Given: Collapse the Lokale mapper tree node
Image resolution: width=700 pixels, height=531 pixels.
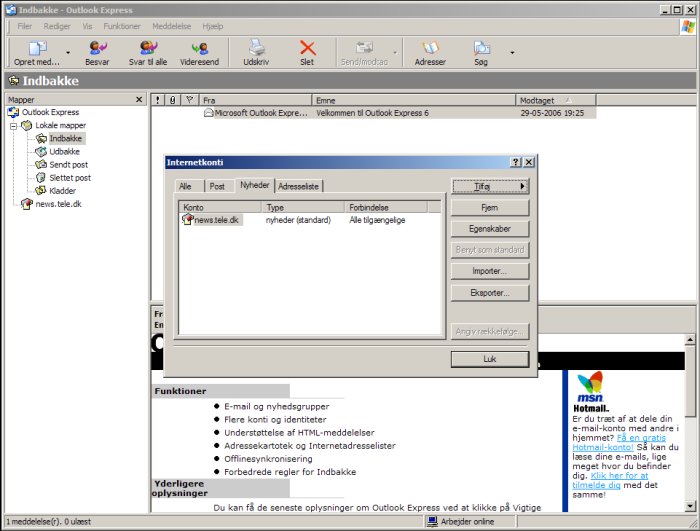Looking at the screenshot, I should [x=14, y=126].
